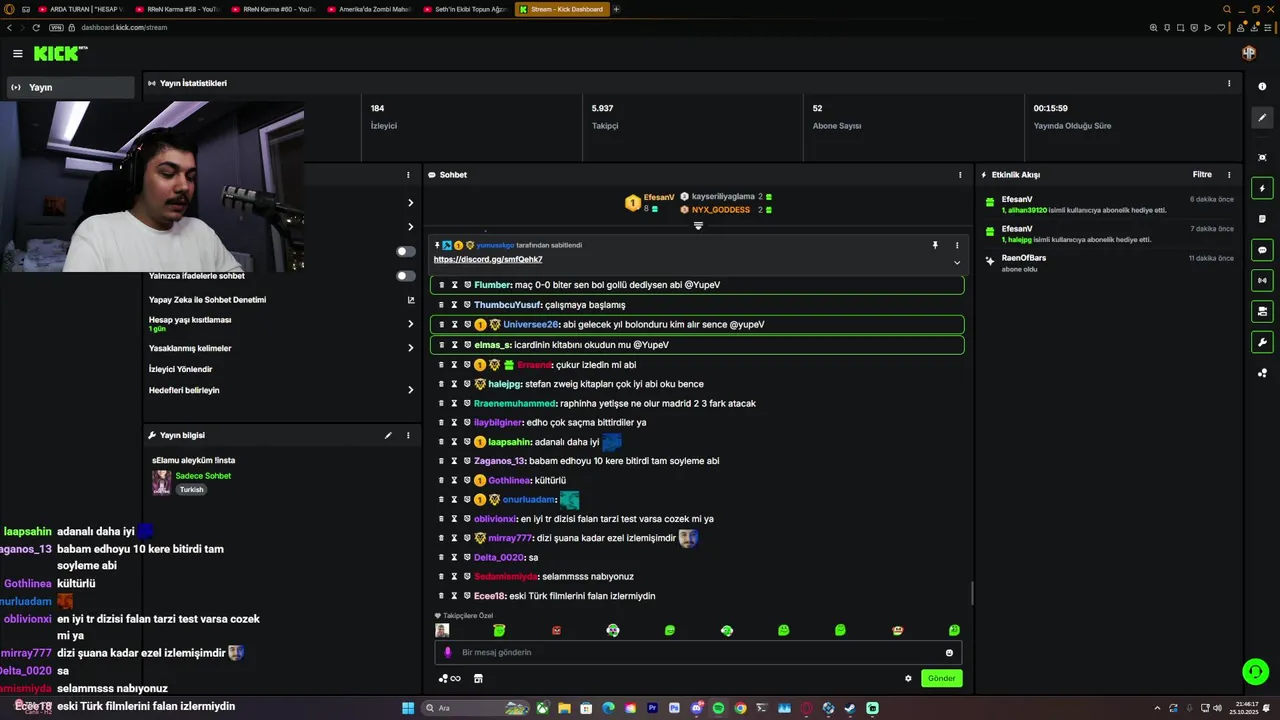Click the chat scrollbar thumb

pyautogui.click(x=971, y=594)
